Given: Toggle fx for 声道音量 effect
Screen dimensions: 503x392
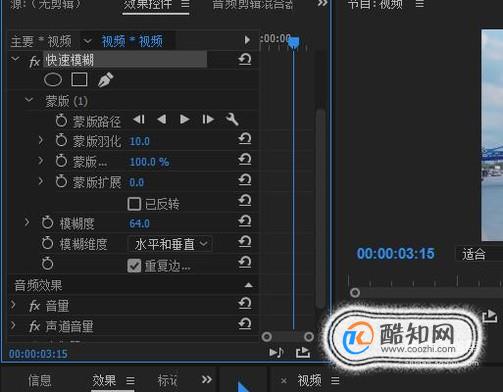Looking at the screenshot, I should pyautogui.click(x=35, y=327).
